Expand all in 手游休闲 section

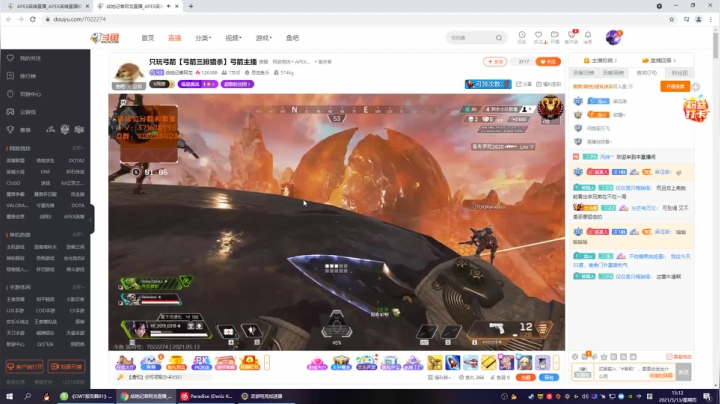point(78,287)
